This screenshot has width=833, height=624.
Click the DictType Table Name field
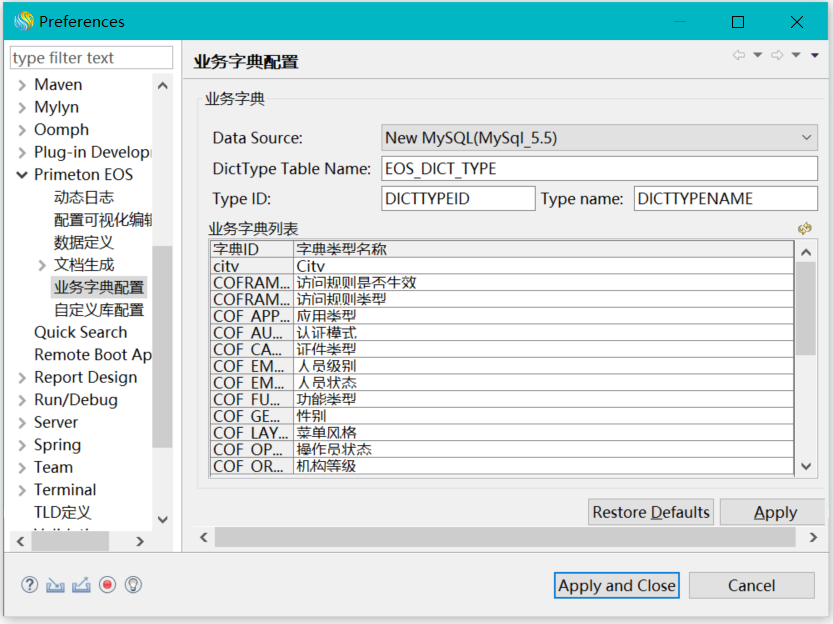pyautogui.click(x=600, y=169)
